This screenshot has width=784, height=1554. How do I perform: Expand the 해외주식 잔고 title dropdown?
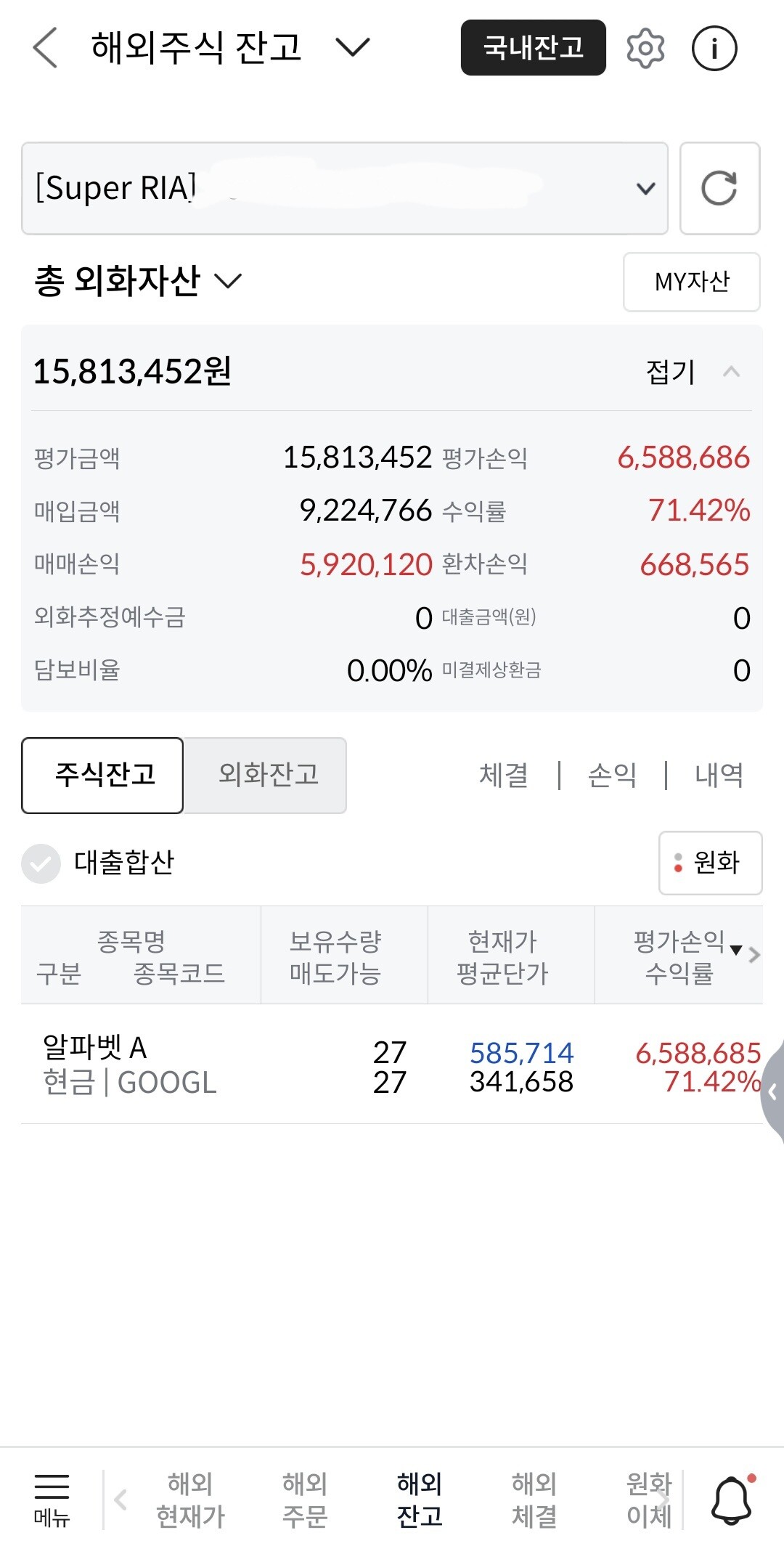coord(353,47)
